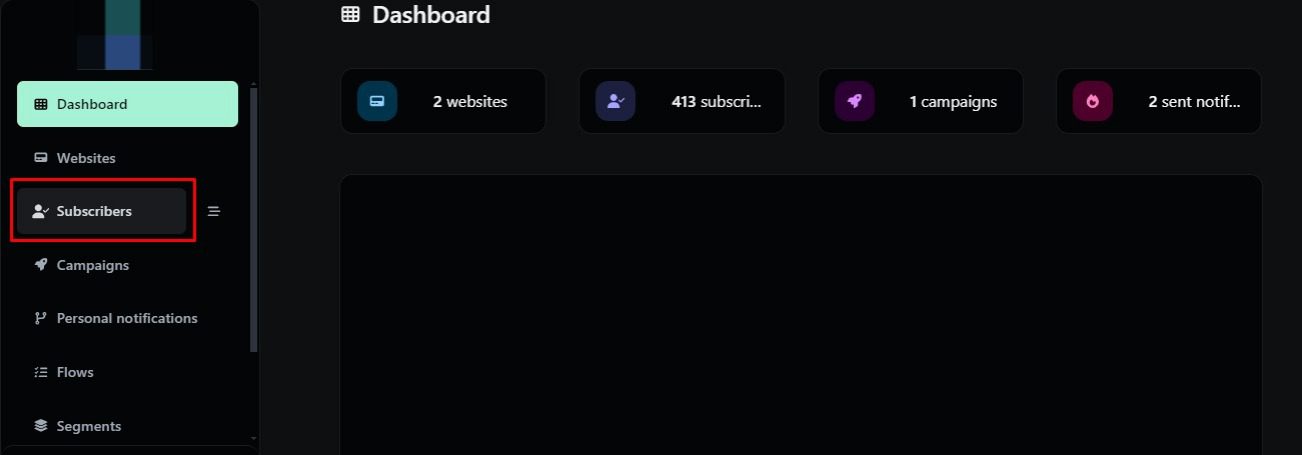This screenshot has height=455, width=1302.
Task: Click the fire icon in sent notifications card
Action: 1092,101
